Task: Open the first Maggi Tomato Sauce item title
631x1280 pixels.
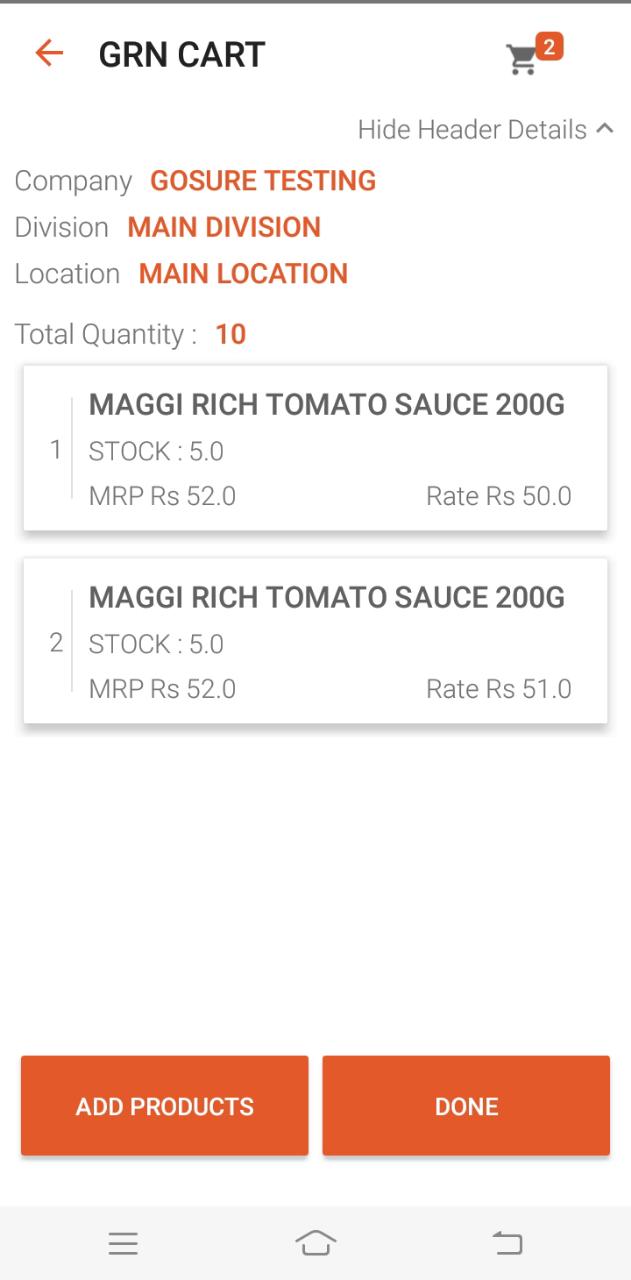Action: [x=326, y=405]
